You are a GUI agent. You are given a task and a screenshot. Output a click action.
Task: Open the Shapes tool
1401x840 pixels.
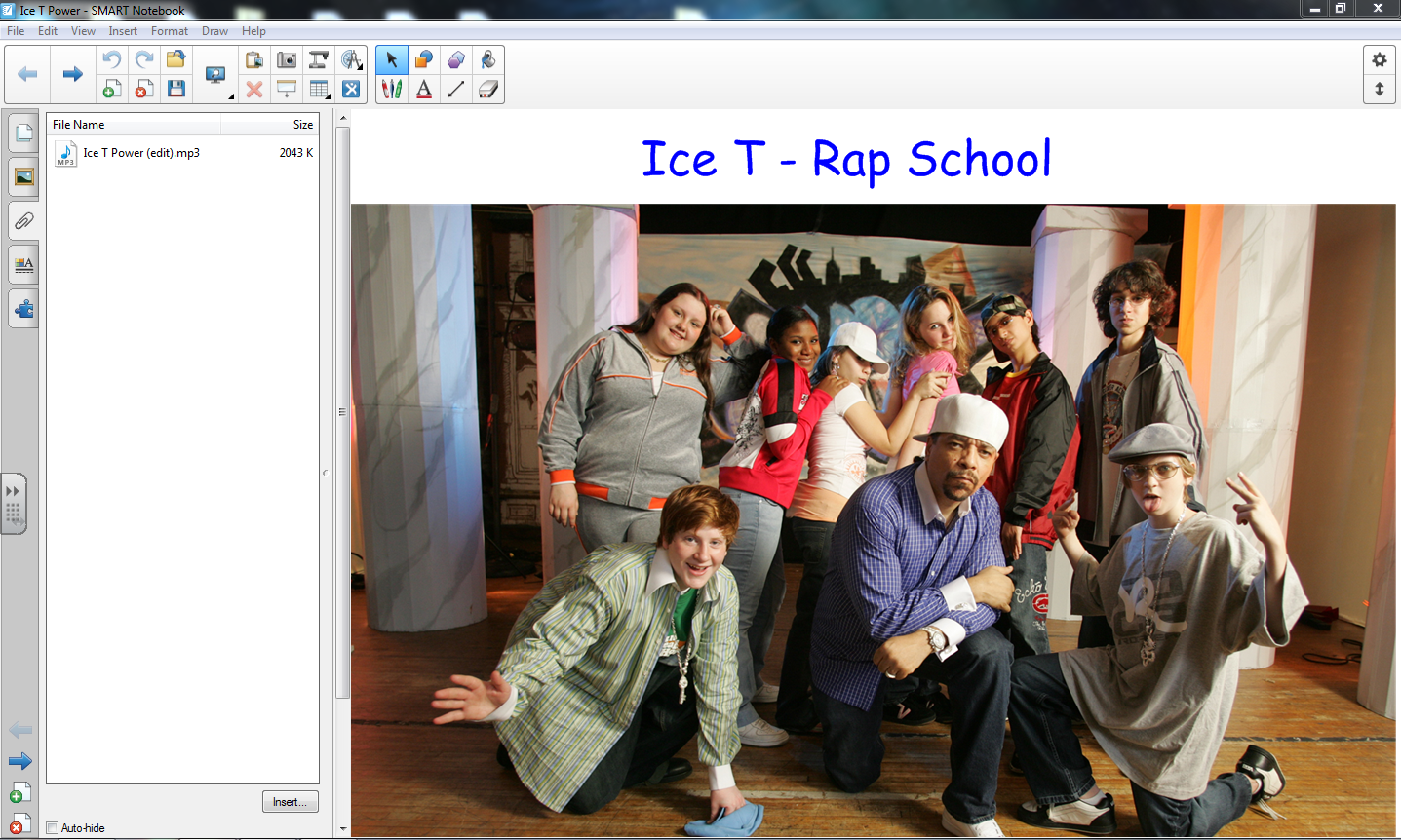[423, 59]
